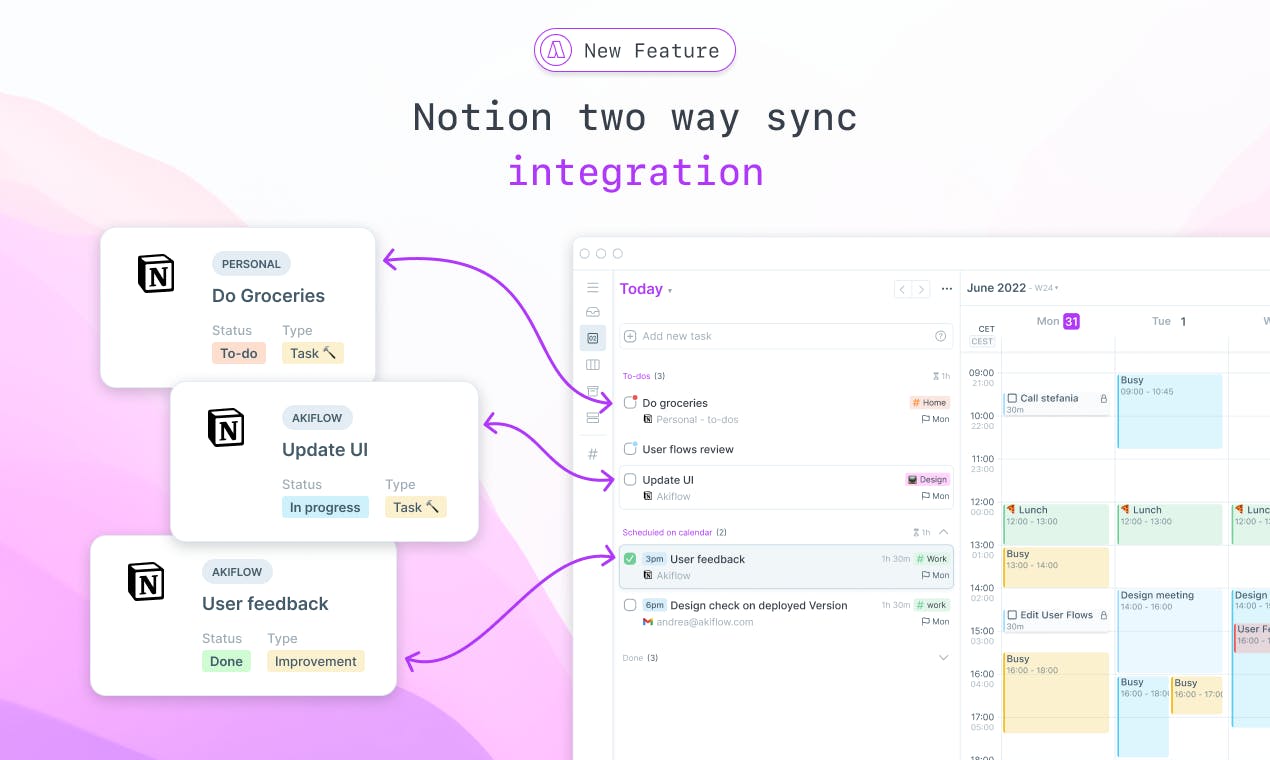Click the June 2022 month title
The height and width of the screenshot is (760, 1270).
[996, 288]
